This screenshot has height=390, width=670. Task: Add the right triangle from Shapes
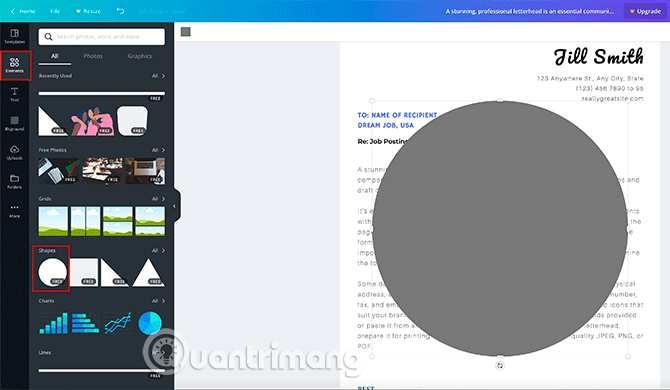tap(115, 272)
